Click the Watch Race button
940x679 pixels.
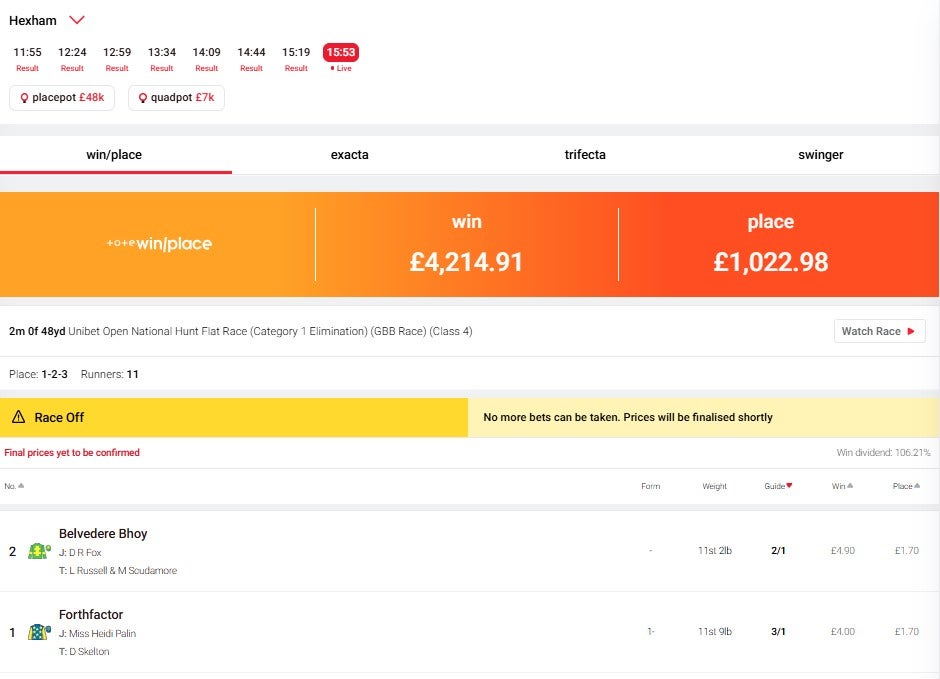coord(879,330)
